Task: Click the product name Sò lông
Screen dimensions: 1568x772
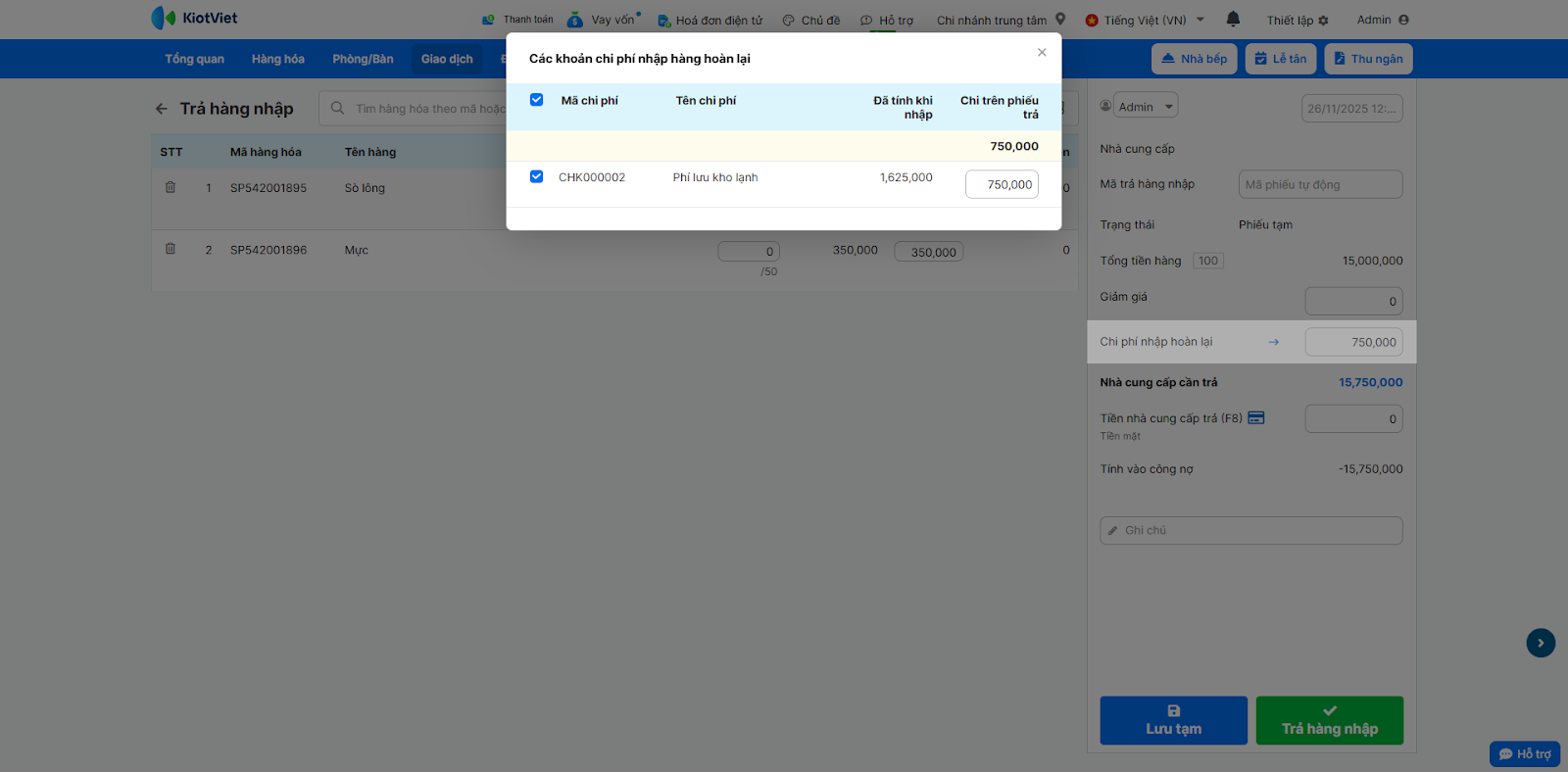Action: 365,188
